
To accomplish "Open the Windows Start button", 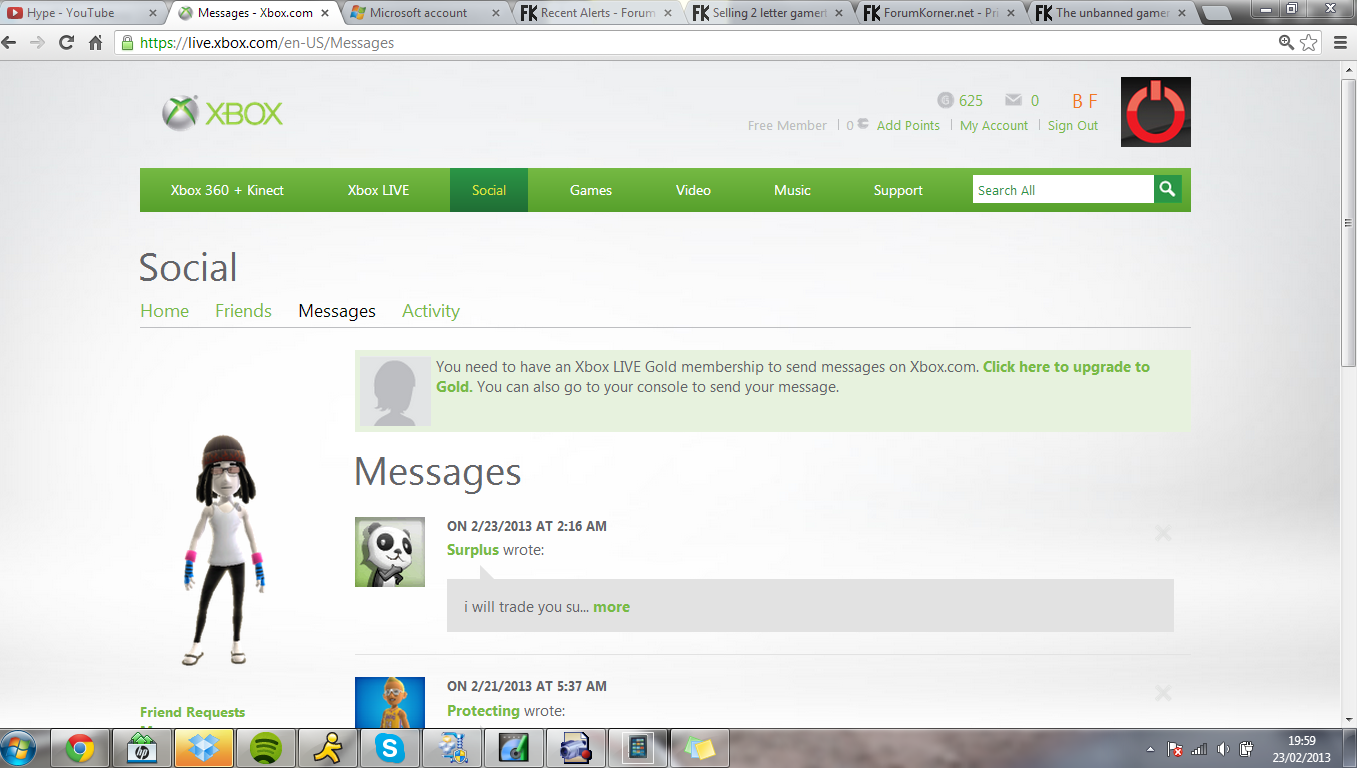I will pyautogui.click(x=20, y=748).
